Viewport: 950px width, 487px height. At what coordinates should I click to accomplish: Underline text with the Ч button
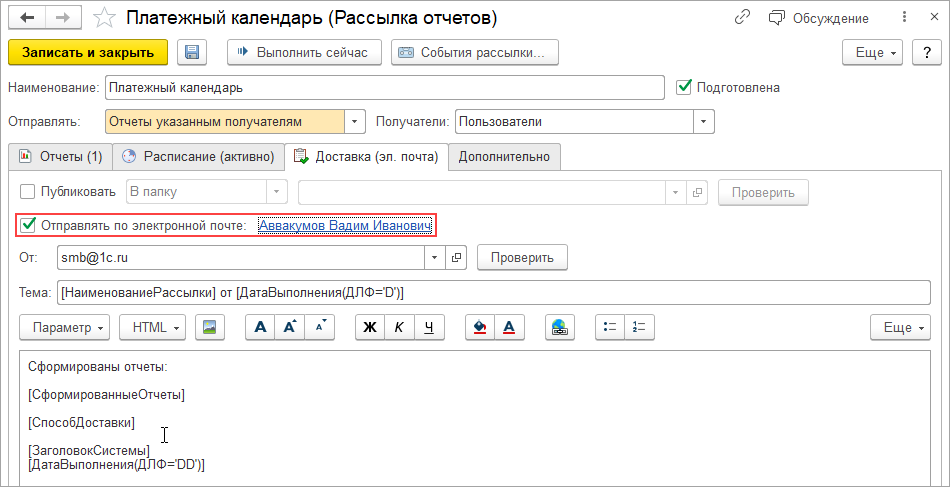[429, 327]
